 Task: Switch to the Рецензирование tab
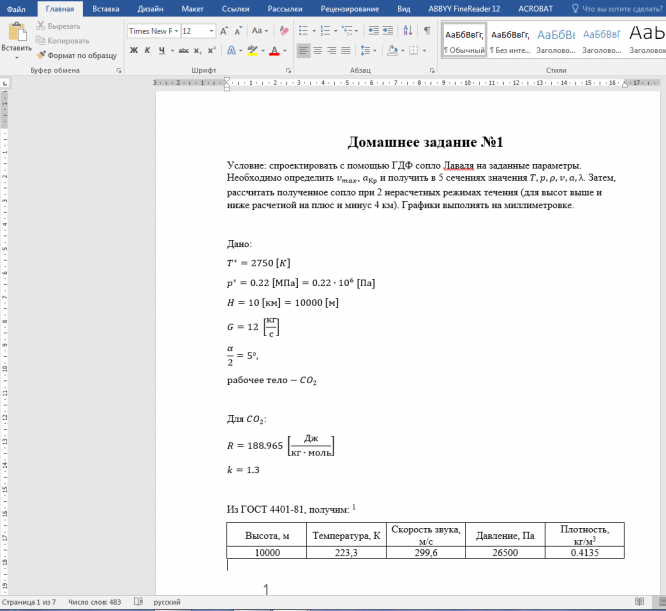[350, 8]
